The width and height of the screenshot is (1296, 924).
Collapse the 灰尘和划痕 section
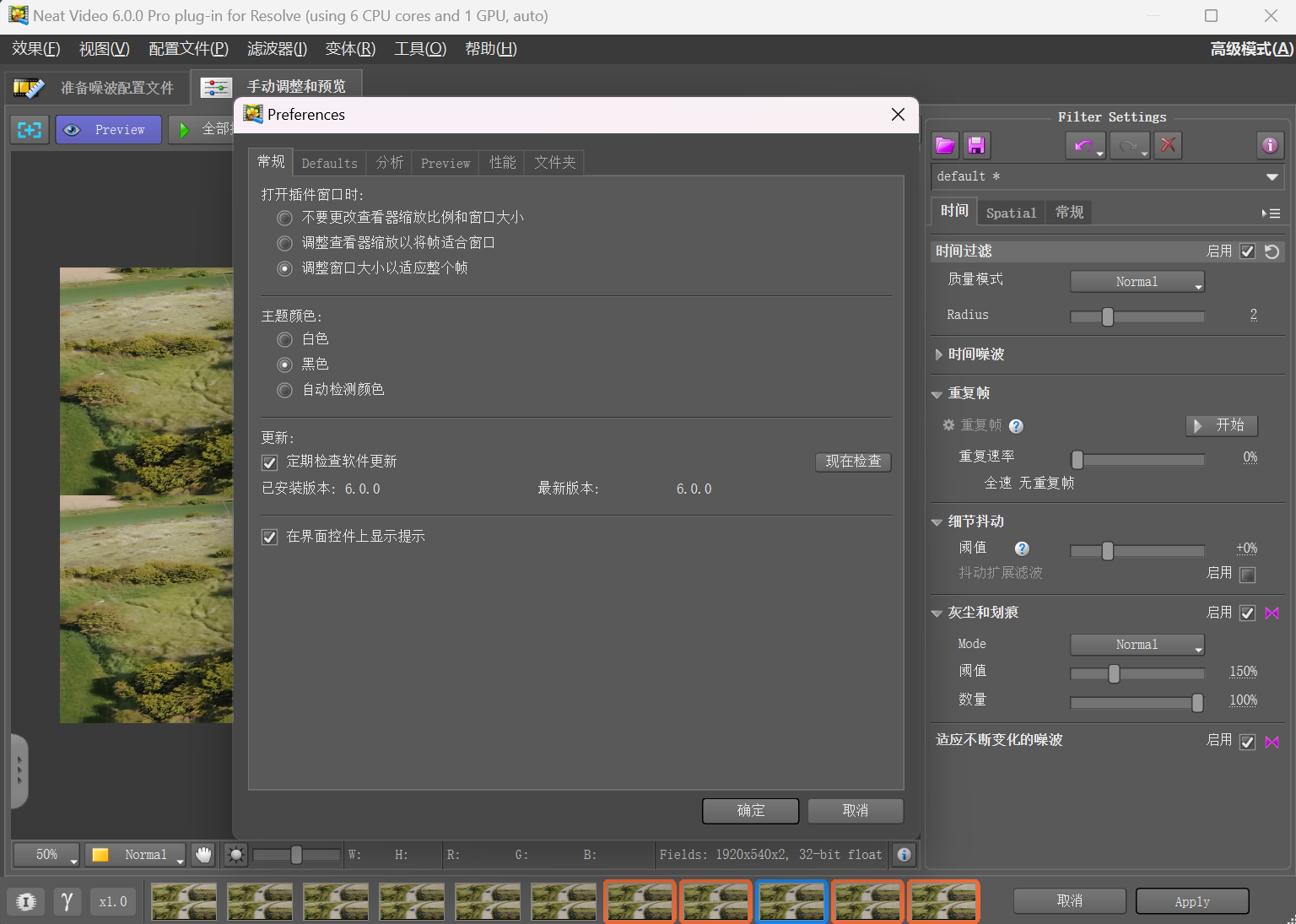[x=937, y=613]
